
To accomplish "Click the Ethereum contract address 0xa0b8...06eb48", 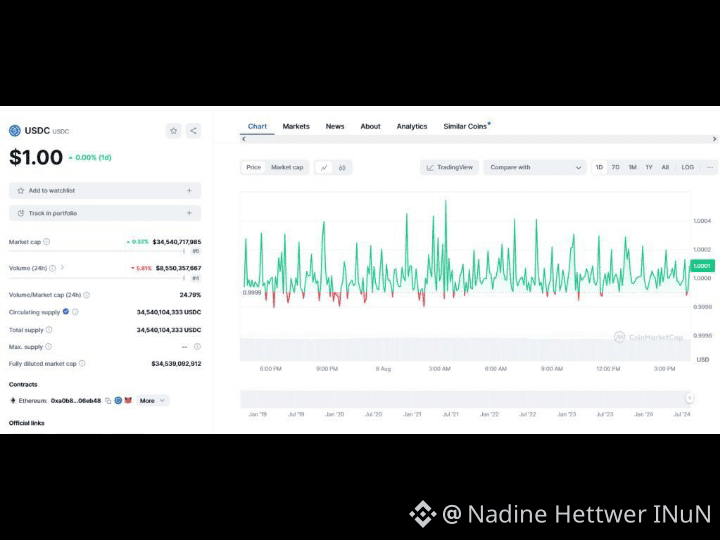I will coord(76,401).
